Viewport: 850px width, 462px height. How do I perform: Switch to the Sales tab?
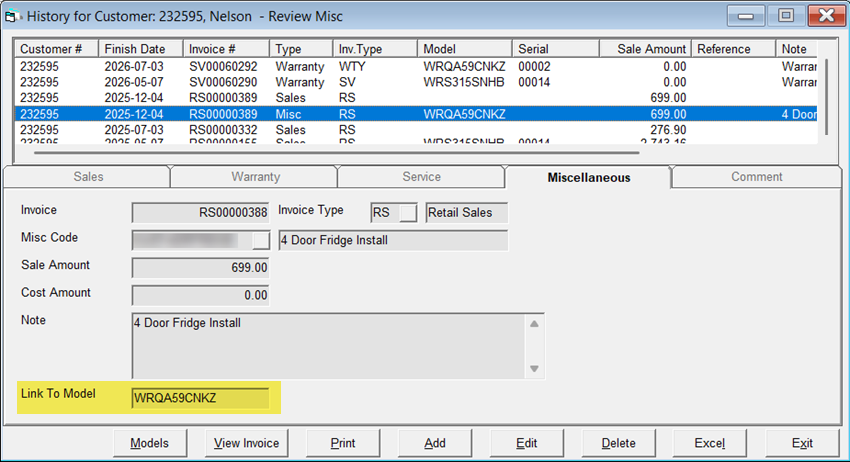coord(88,177)
